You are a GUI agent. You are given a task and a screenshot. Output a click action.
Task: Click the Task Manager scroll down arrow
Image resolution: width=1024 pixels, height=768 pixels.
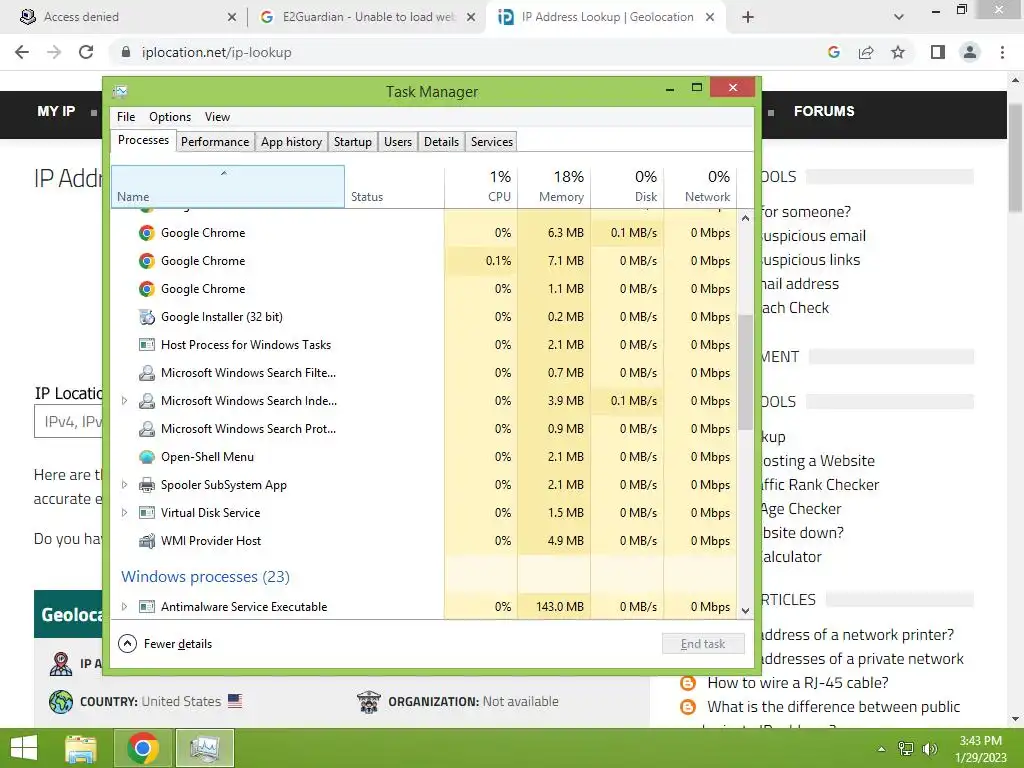[x=745, y=611]
